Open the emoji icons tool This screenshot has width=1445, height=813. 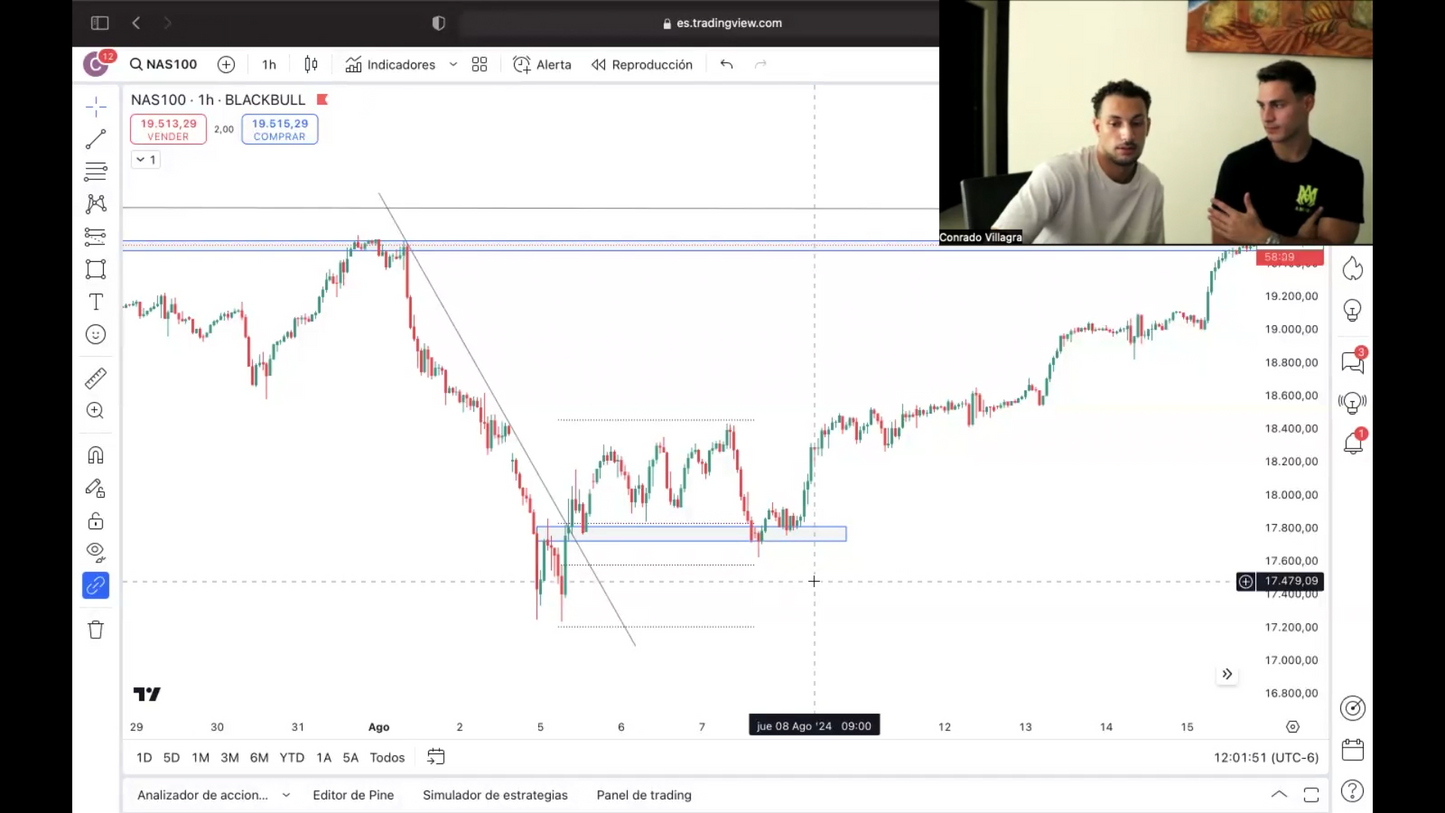click(x=96, y=335)
